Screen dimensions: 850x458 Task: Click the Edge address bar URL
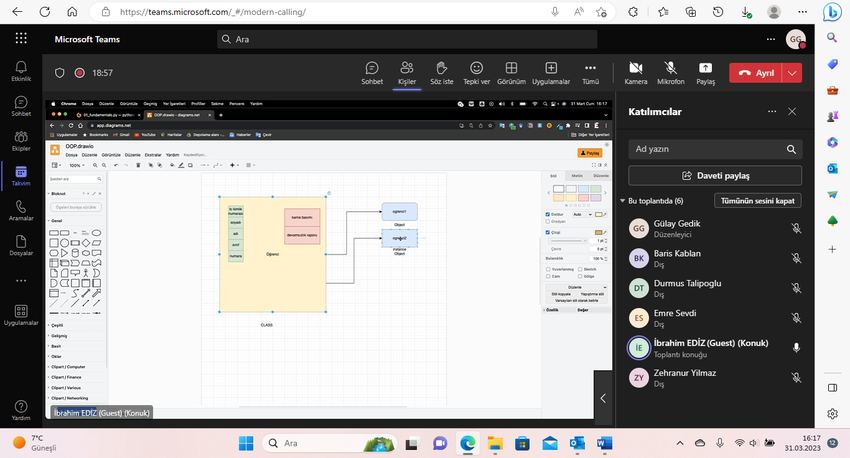click(212, 11)
